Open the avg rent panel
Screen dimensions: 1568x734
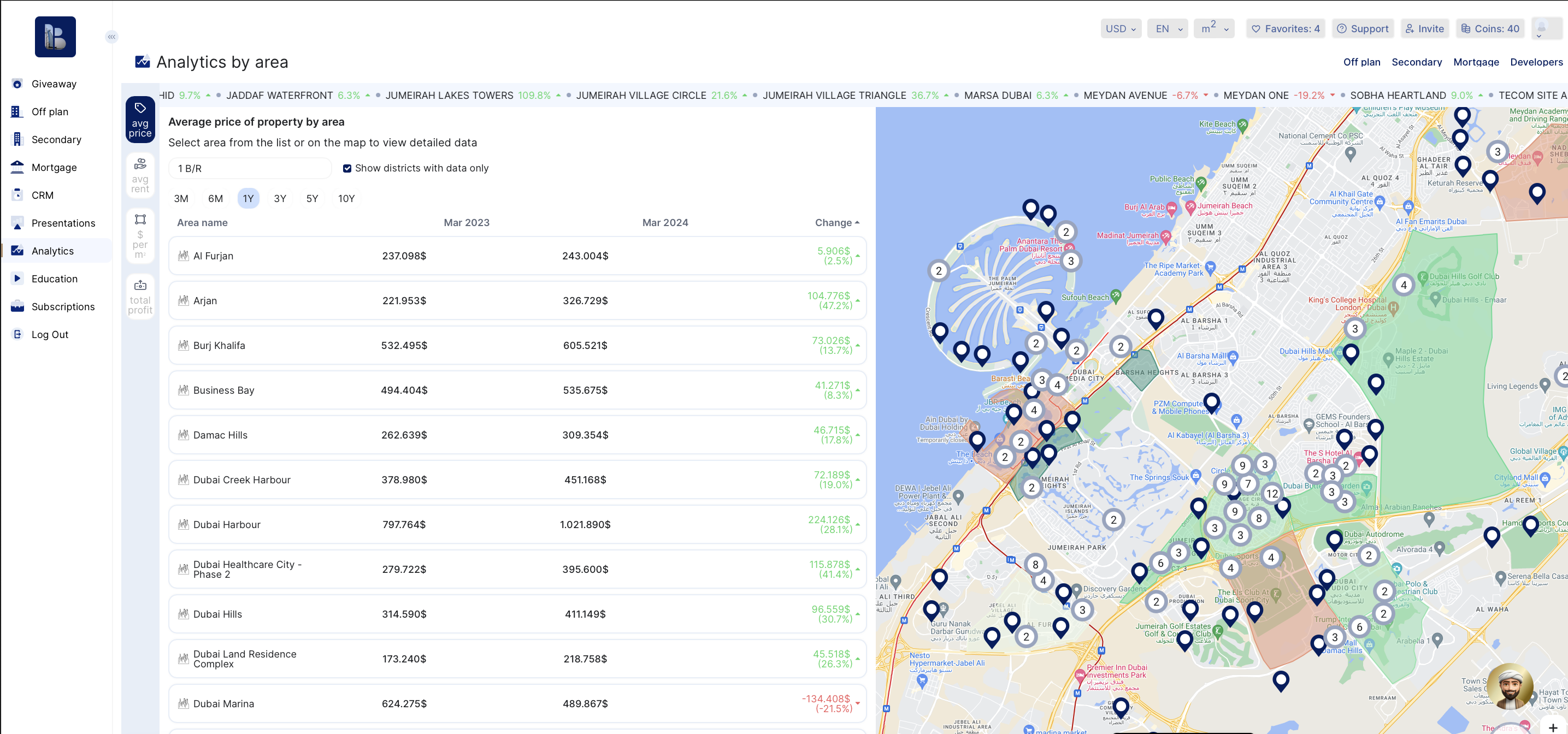pyautogui.click(x=140, y=175)
